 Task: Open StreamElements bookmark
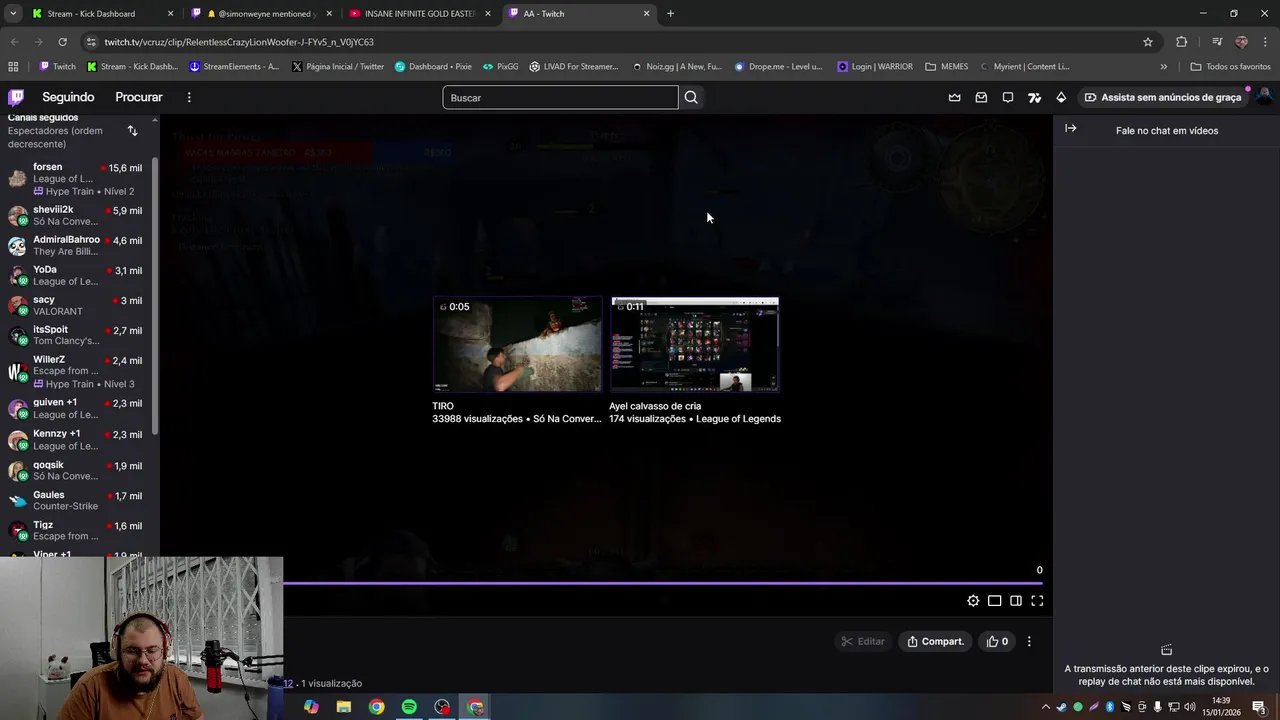pos(233,67)
